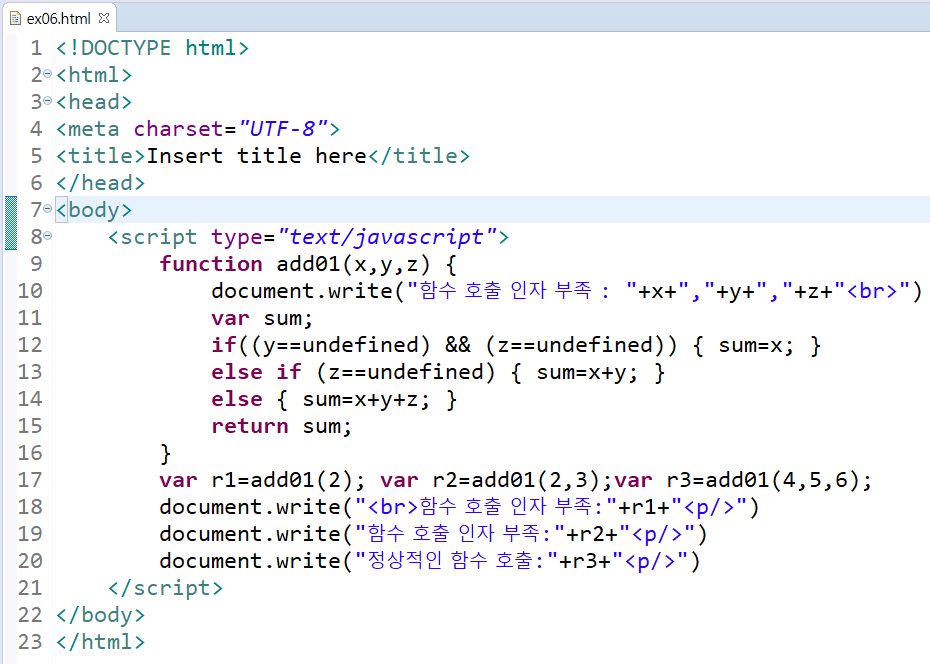Collapse the script tag fold on line 8
Screen dimensions: 930x664
(47, 236)
